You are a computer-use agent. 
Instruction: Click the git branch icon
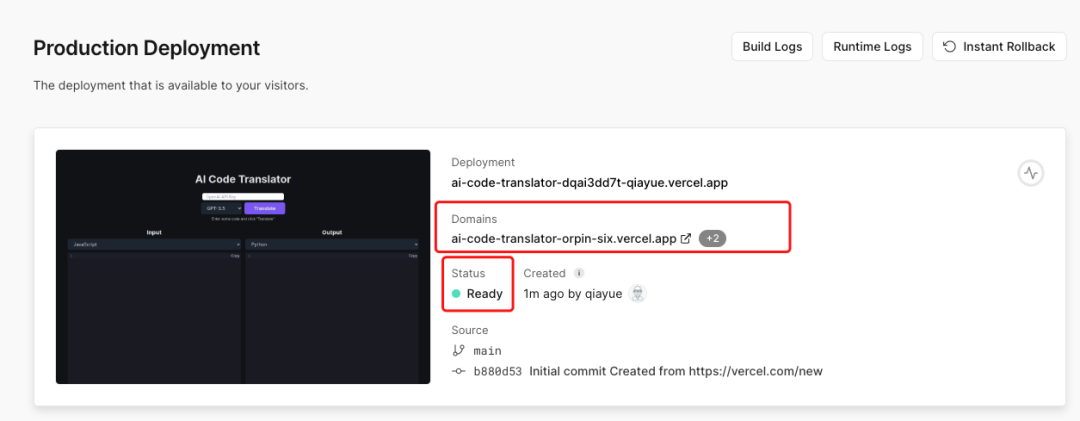coord(459,351)
